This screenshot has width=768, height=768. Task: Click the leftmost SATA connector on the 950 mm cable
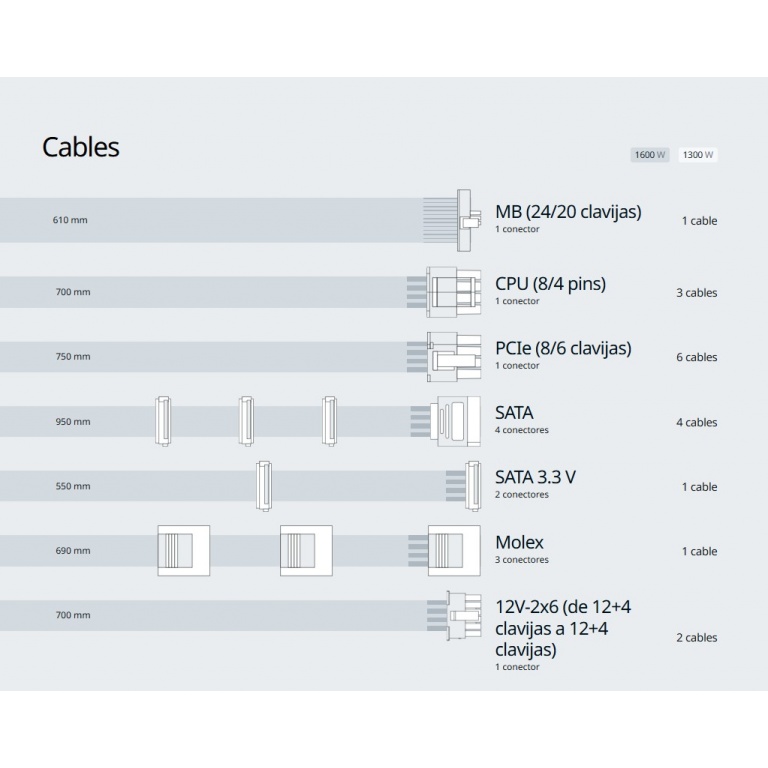[163, 421]
